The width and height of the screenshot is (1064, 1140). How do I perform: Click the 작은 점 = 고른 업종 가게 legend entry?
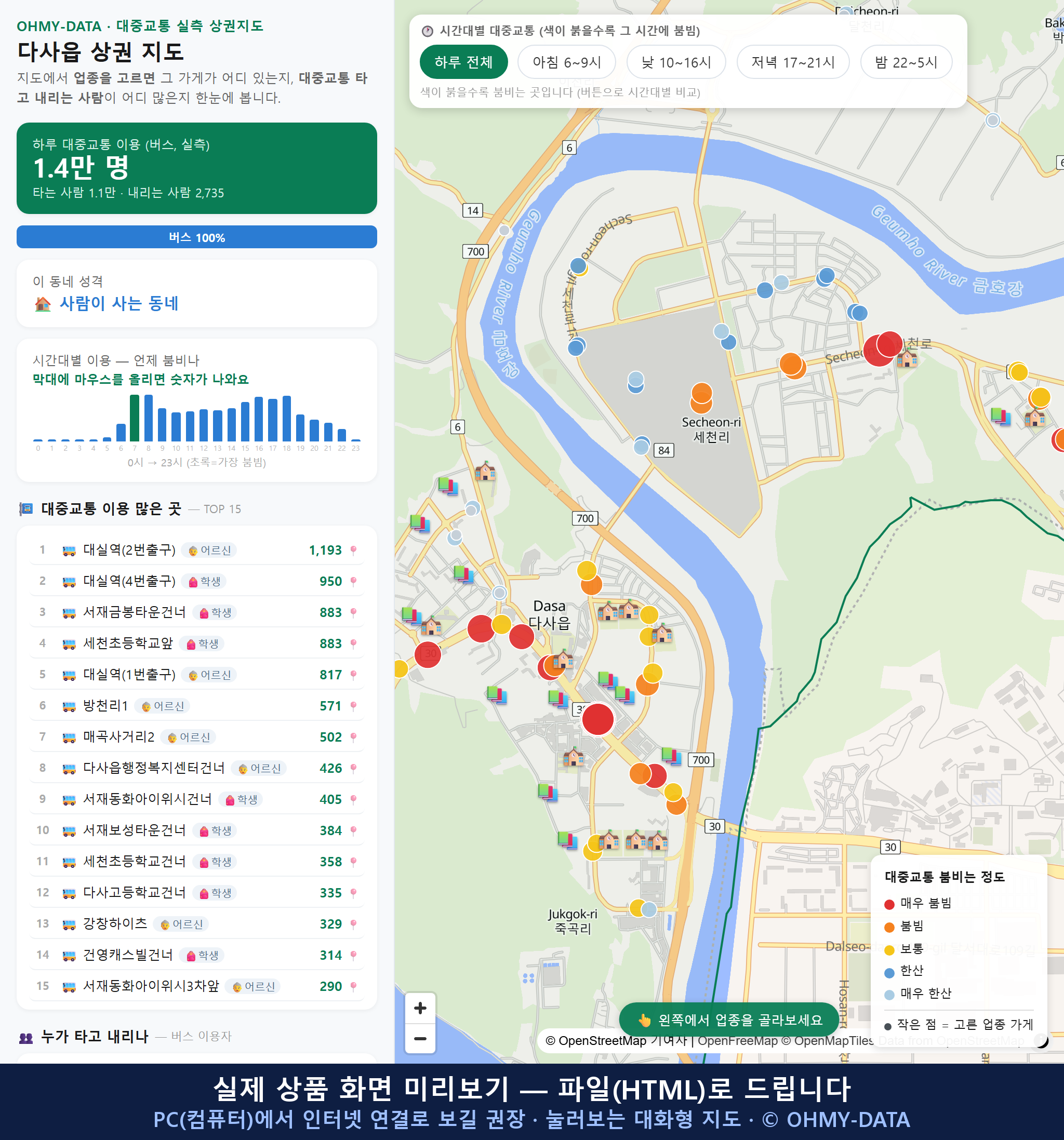click(x=959, y=1024)
